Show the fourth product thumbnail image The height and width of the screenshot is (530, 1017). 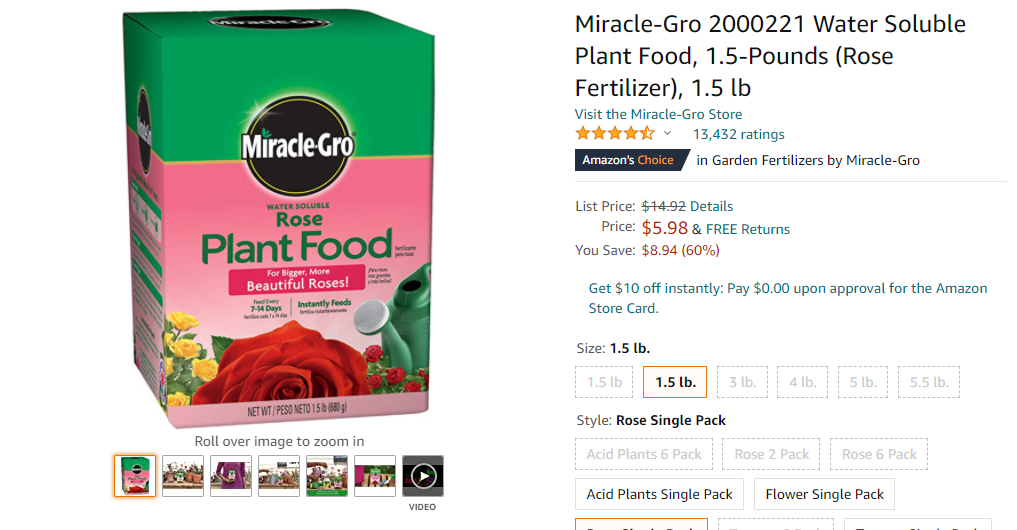point(279,476)
